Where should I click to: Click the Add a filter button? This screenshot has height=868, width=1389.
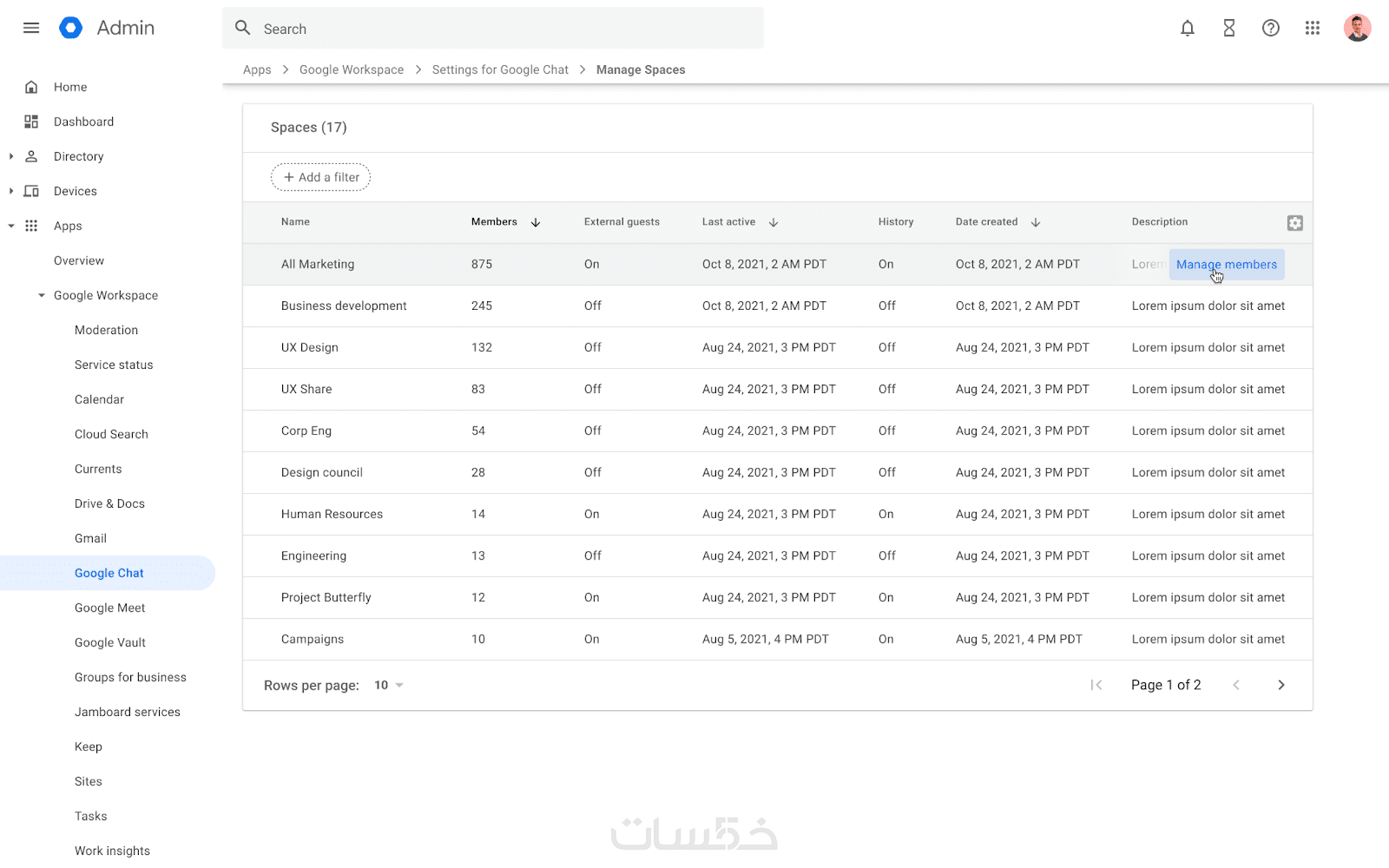click(x=321, y=177)
